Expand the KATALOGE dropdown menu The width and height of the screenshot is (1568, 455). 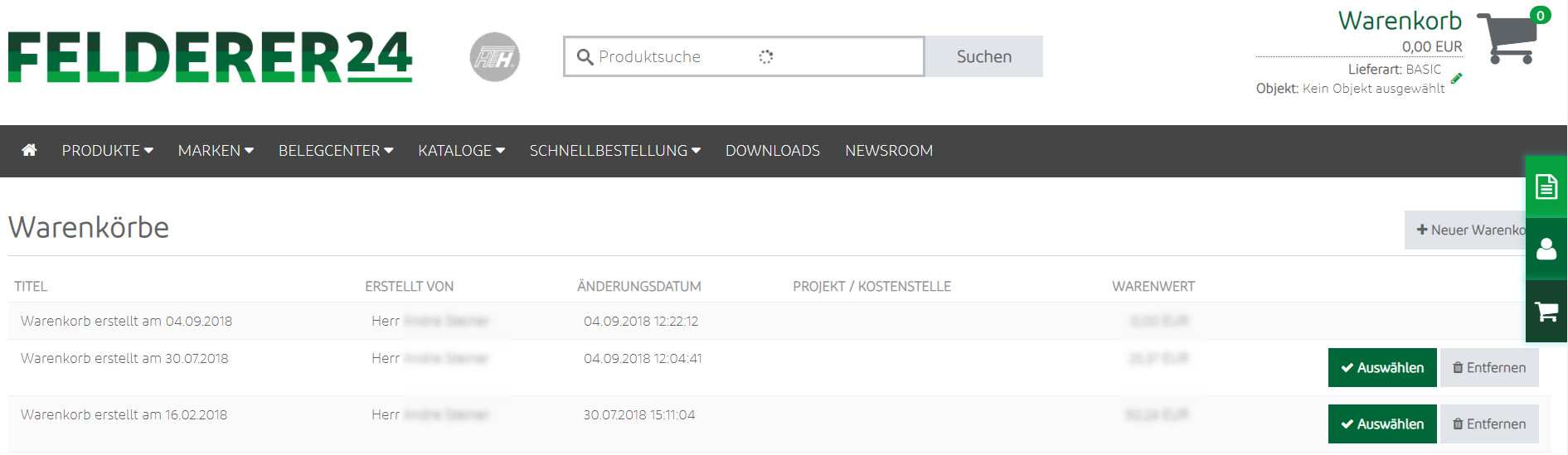461,151
